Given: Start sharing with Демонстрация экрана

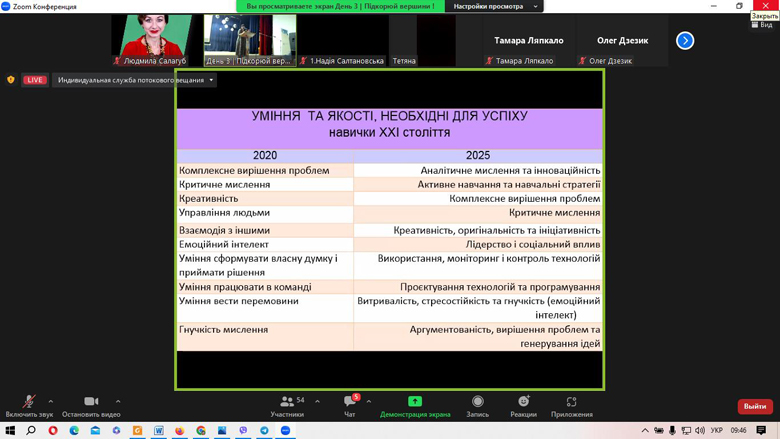Looking at the screenshot, I should coord(415,406).
